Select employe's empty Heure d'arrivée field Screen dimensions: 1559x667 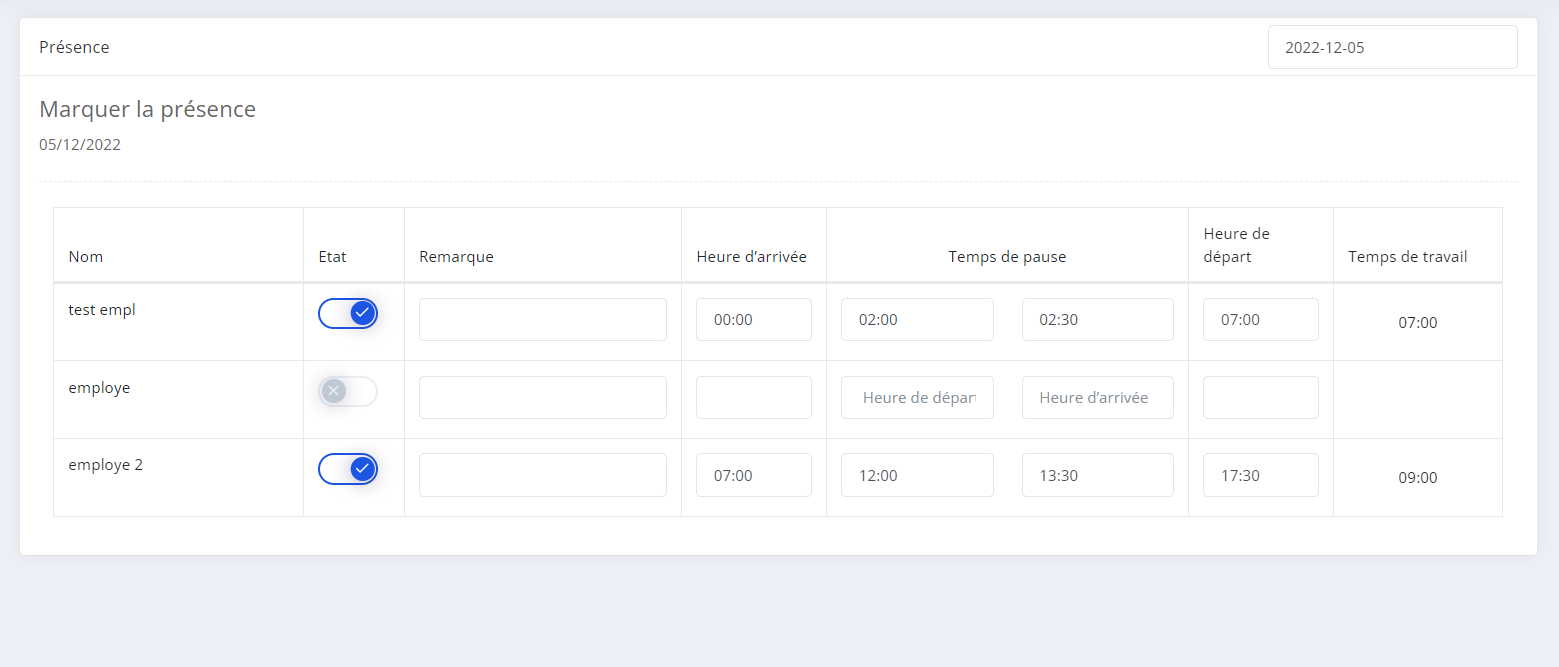(x=753, y=397)
